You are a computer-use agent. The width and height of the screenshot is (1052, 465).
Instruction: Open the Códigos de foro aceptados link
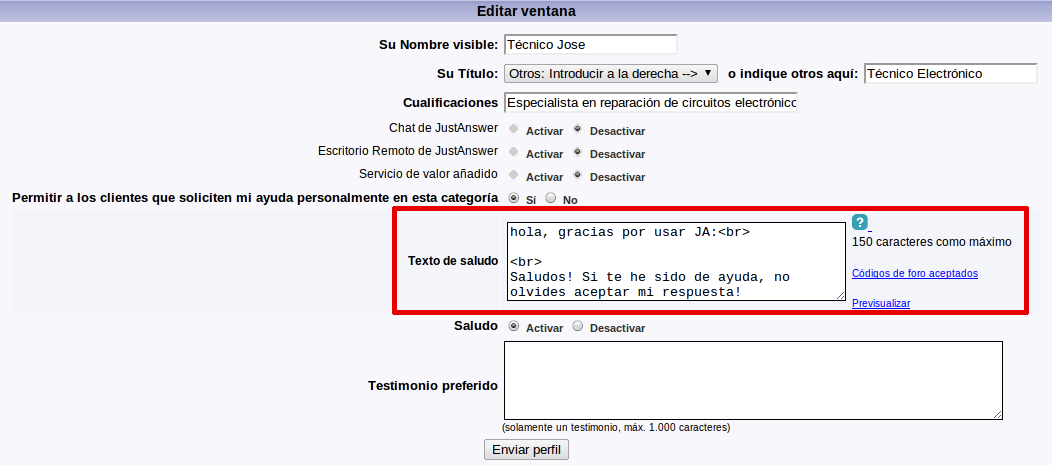click(x=914, y=273)
